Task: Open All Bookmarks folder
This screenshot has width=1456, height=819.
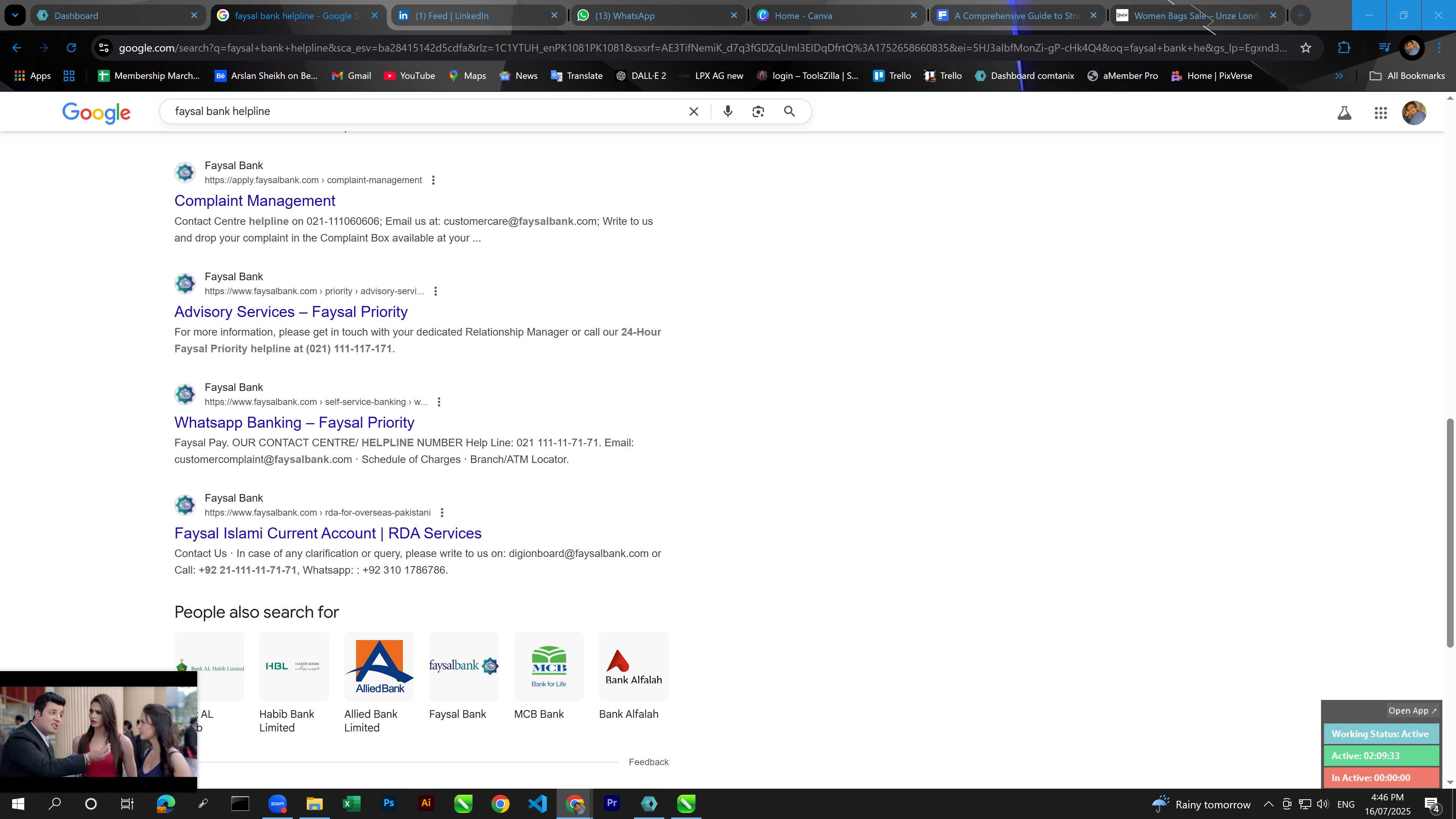Action: click(x=1406, y=76)
